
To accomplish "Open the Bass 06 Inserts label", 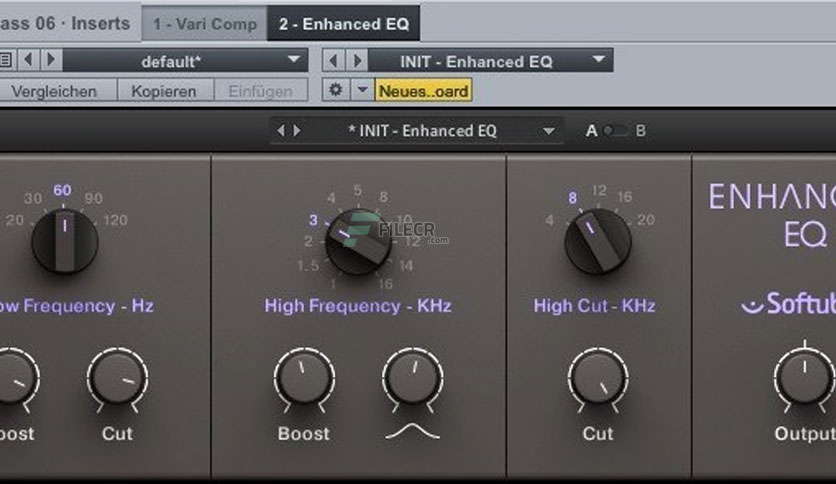I will click(65, 24).
